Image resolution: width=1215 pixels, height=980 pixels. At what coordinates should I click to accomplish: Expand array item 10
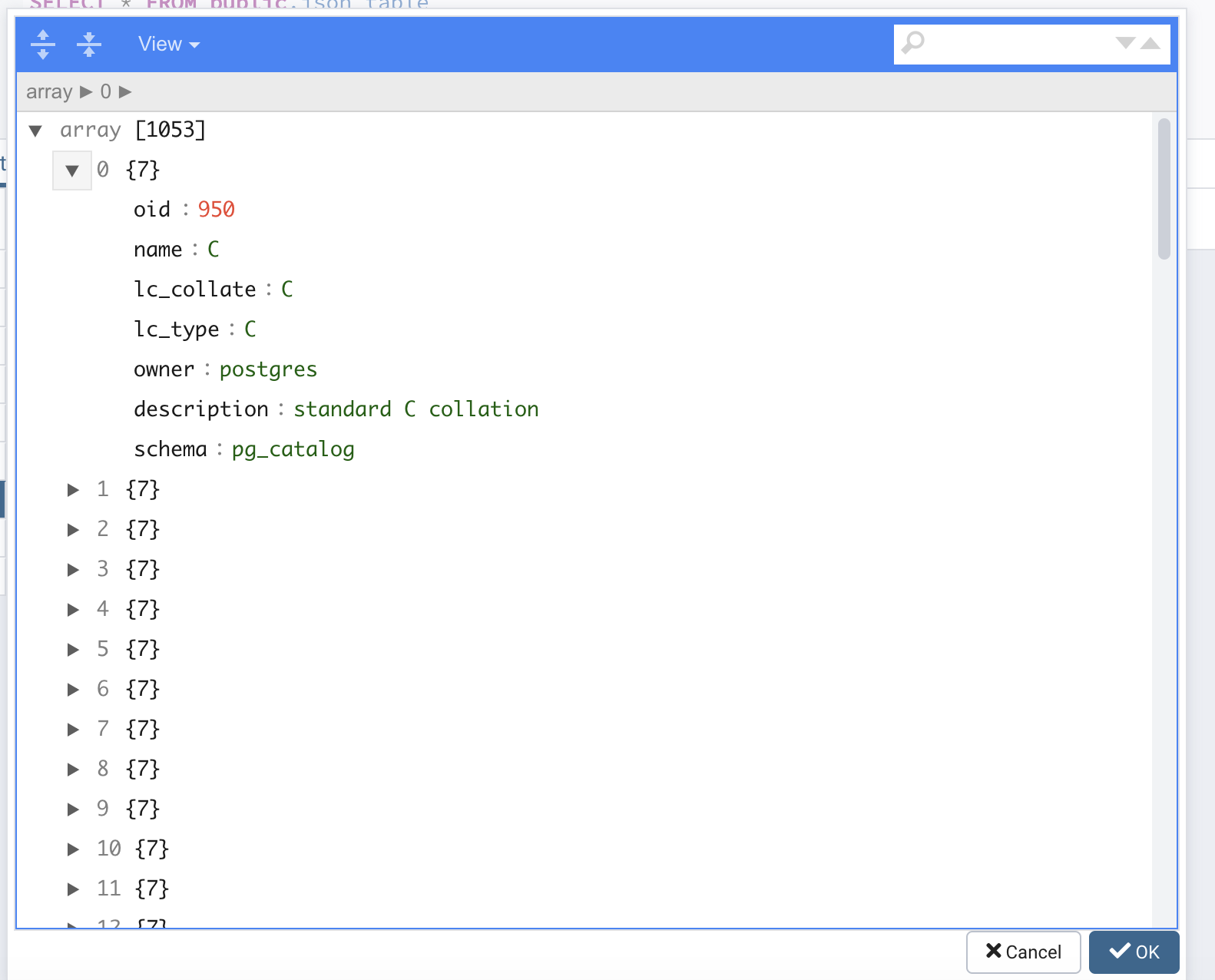73,849
